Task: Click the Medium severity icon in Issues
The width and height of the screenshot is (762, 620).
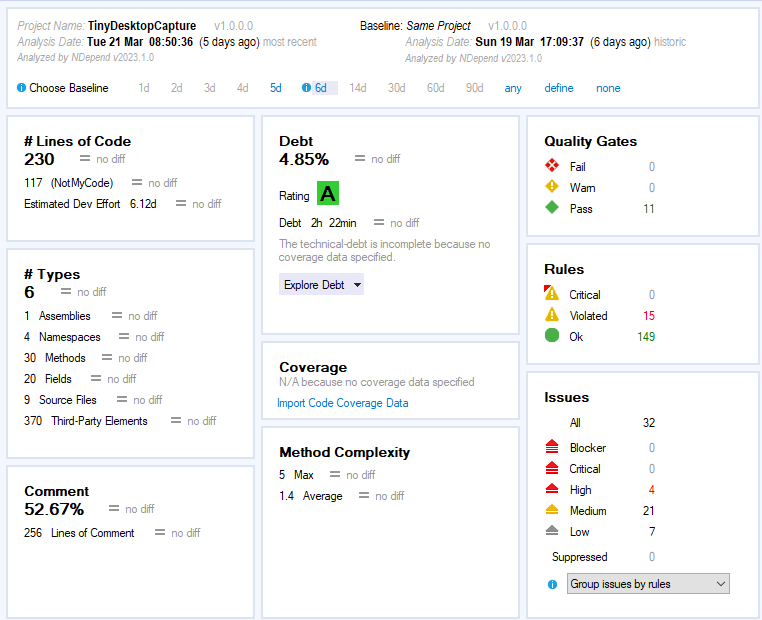Action: coord(552,510)
